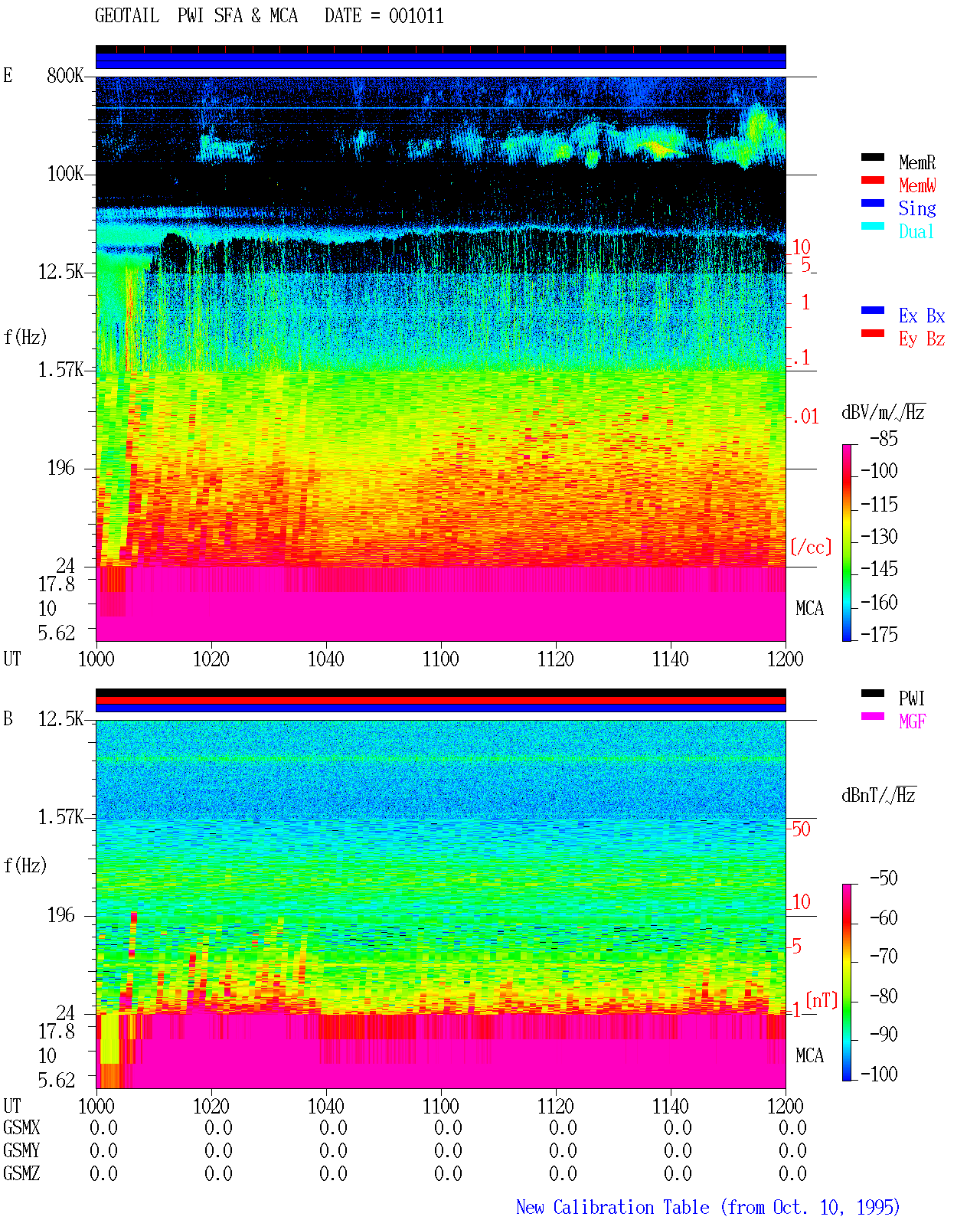Image resolution: width=980 pixels, height=1220 pixels.
Task: Click the B panel letter label
Action: (x=8, y=718)
